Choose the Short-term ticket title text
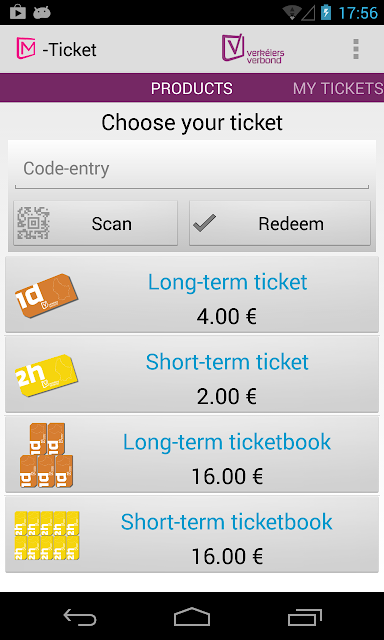 tap(227, 362)
